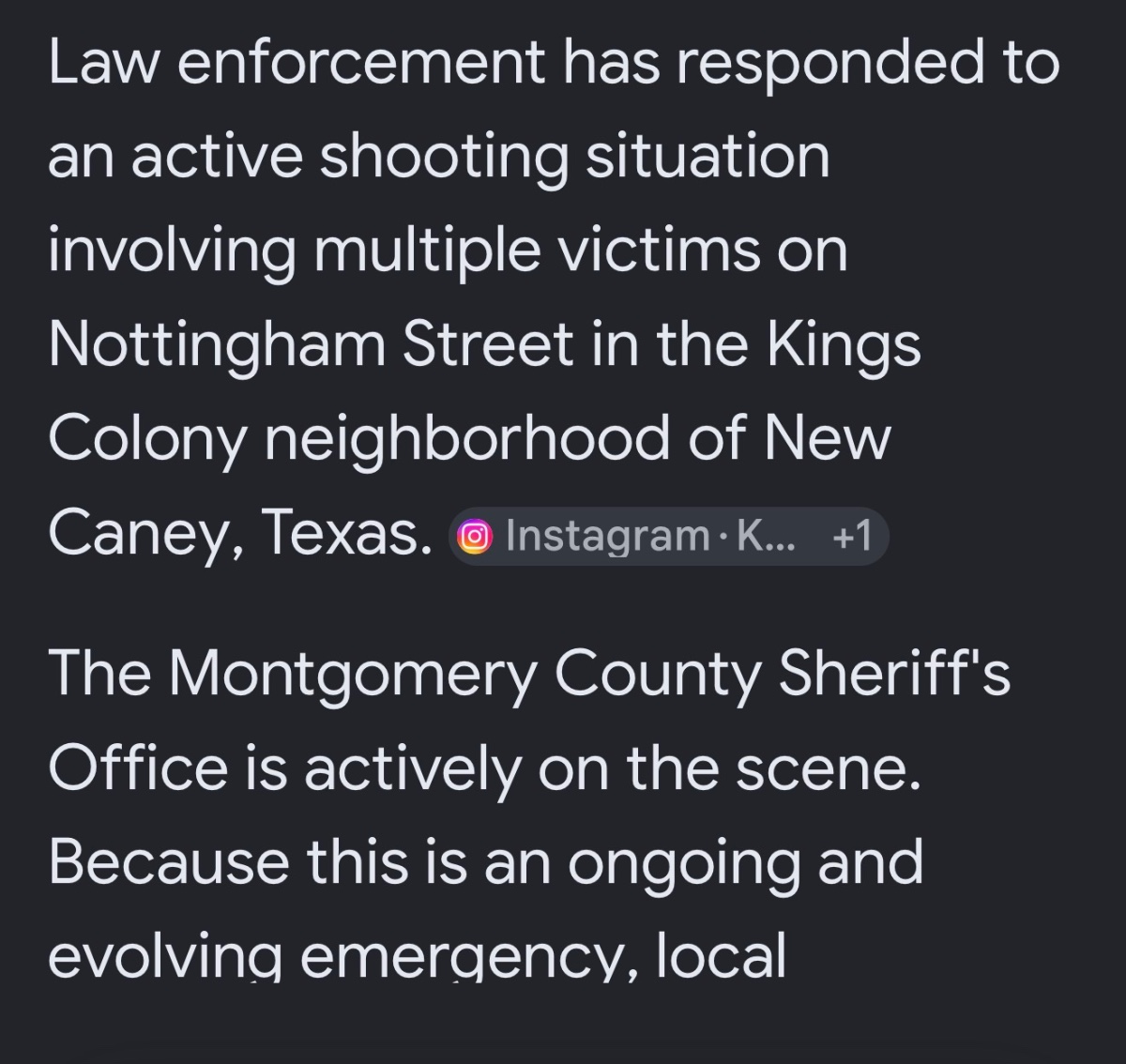Tap the Instagram logo icon in source chip
This screenshot has width=1126, height=1064.
pyautogui.click(x=475, y=537)
